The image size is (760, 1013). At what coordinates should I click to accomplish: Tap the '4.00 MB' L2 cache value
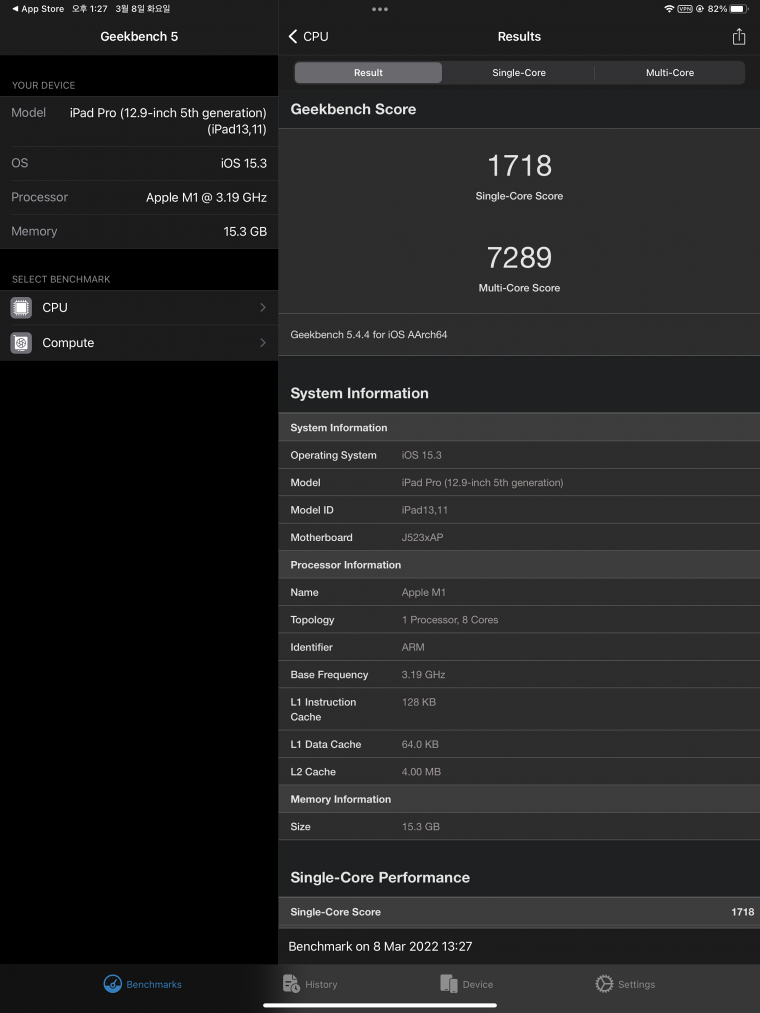click(421, 771)
